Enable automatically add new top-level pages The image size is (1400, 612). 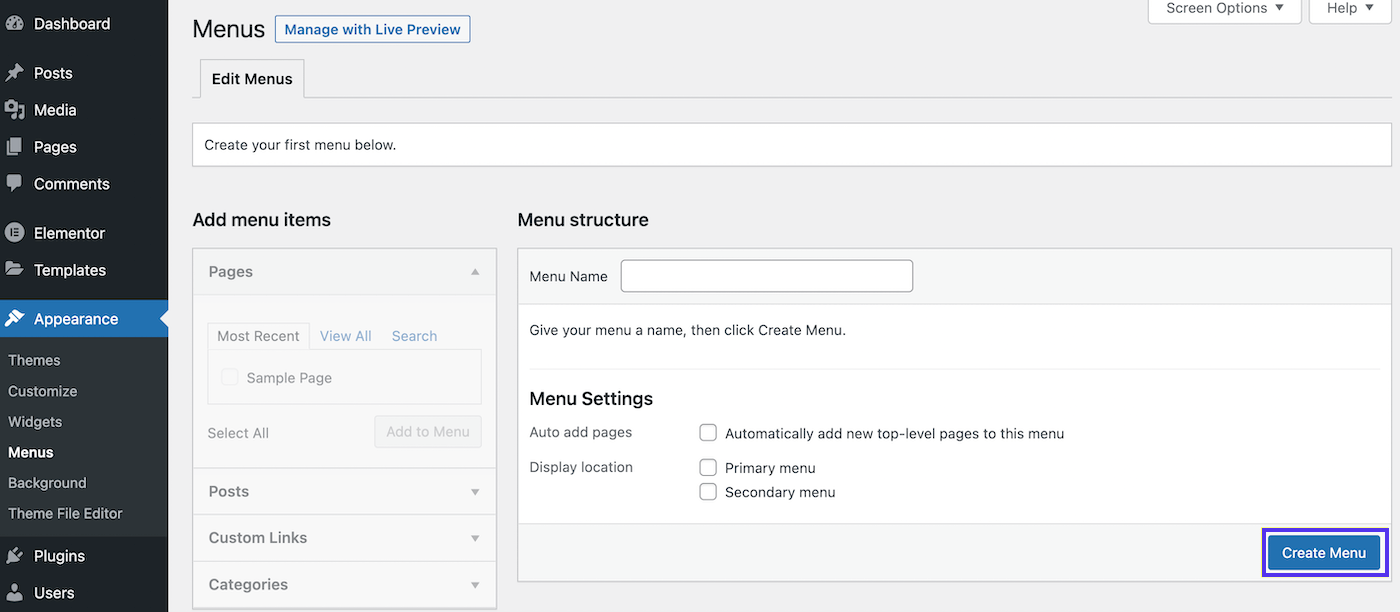click(708, 433)
